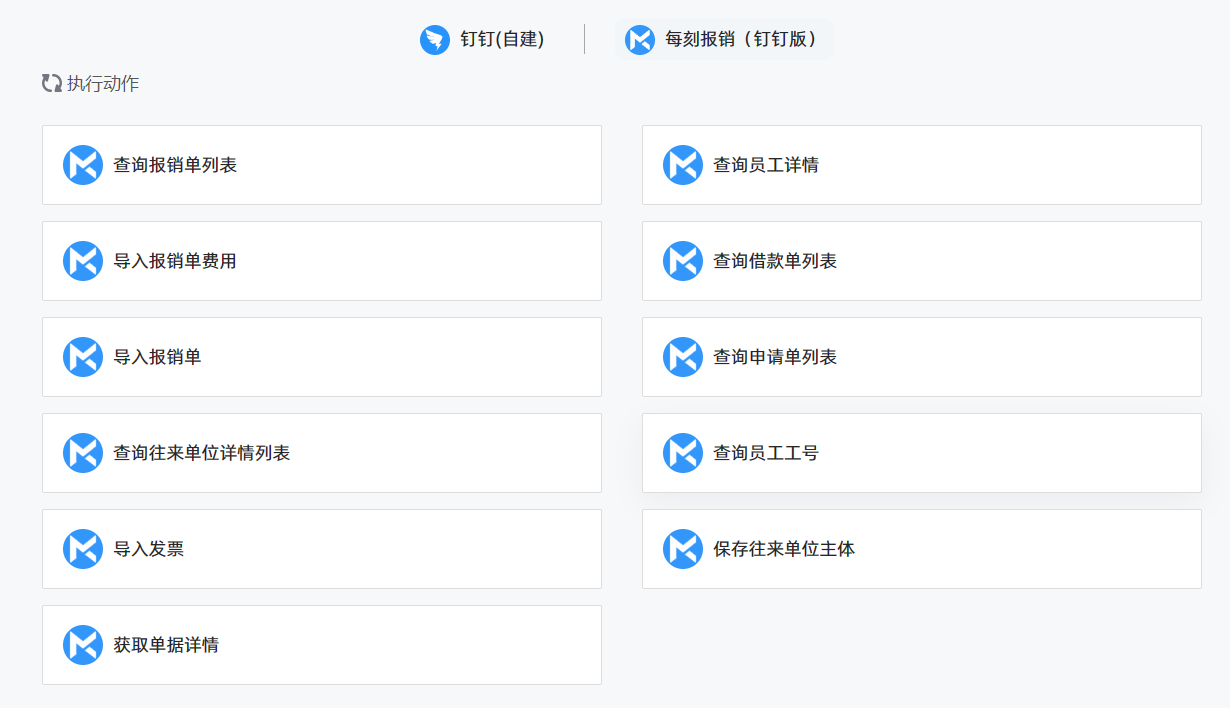Click the 执行动作 section label
Screen dimensions: 1230x708
pos(103,84)
